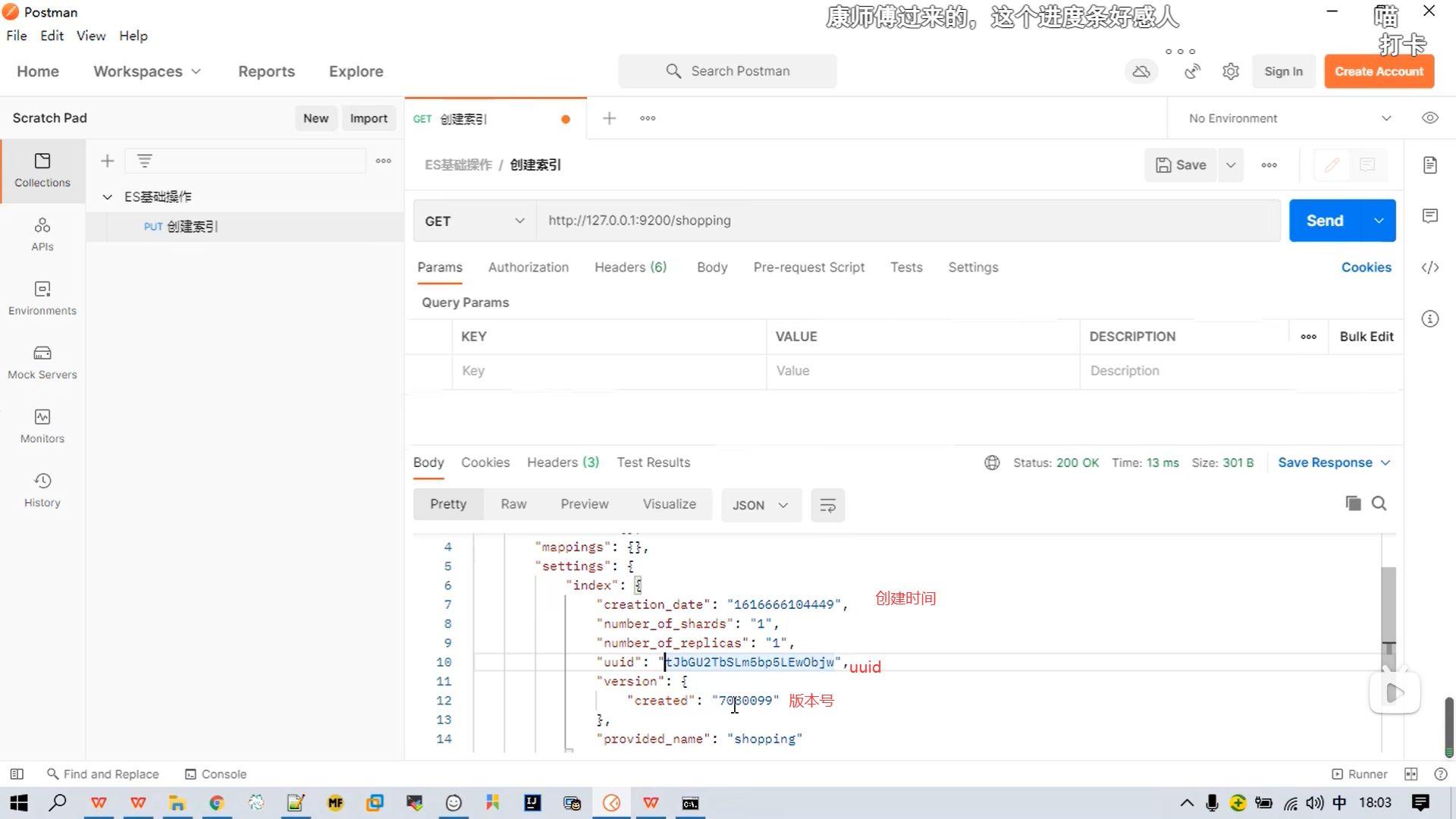Click the Send button

(1324, 221)
